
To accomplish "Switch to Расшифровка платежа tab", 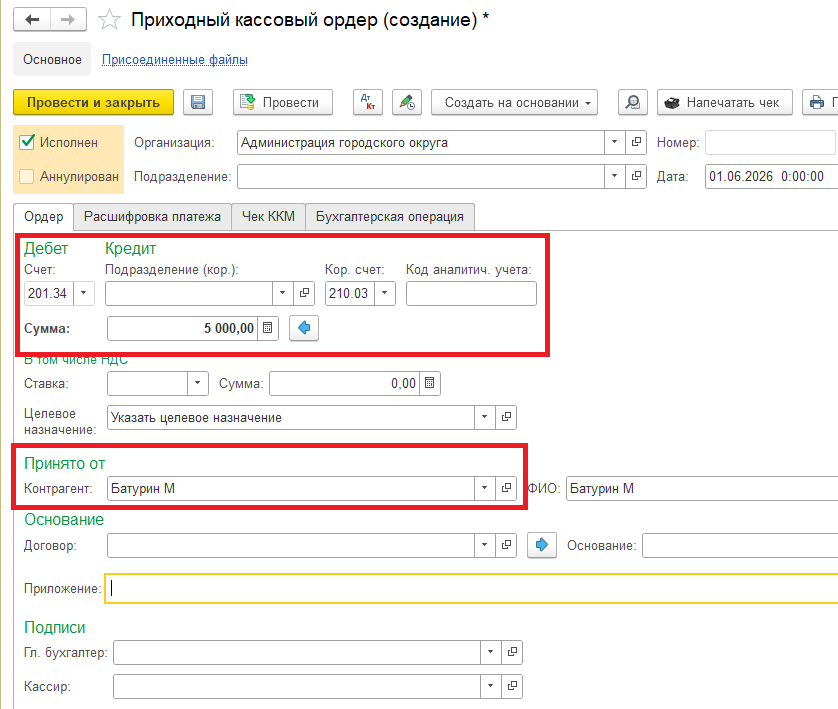I will pyautogui.click(x=152, y=216).
